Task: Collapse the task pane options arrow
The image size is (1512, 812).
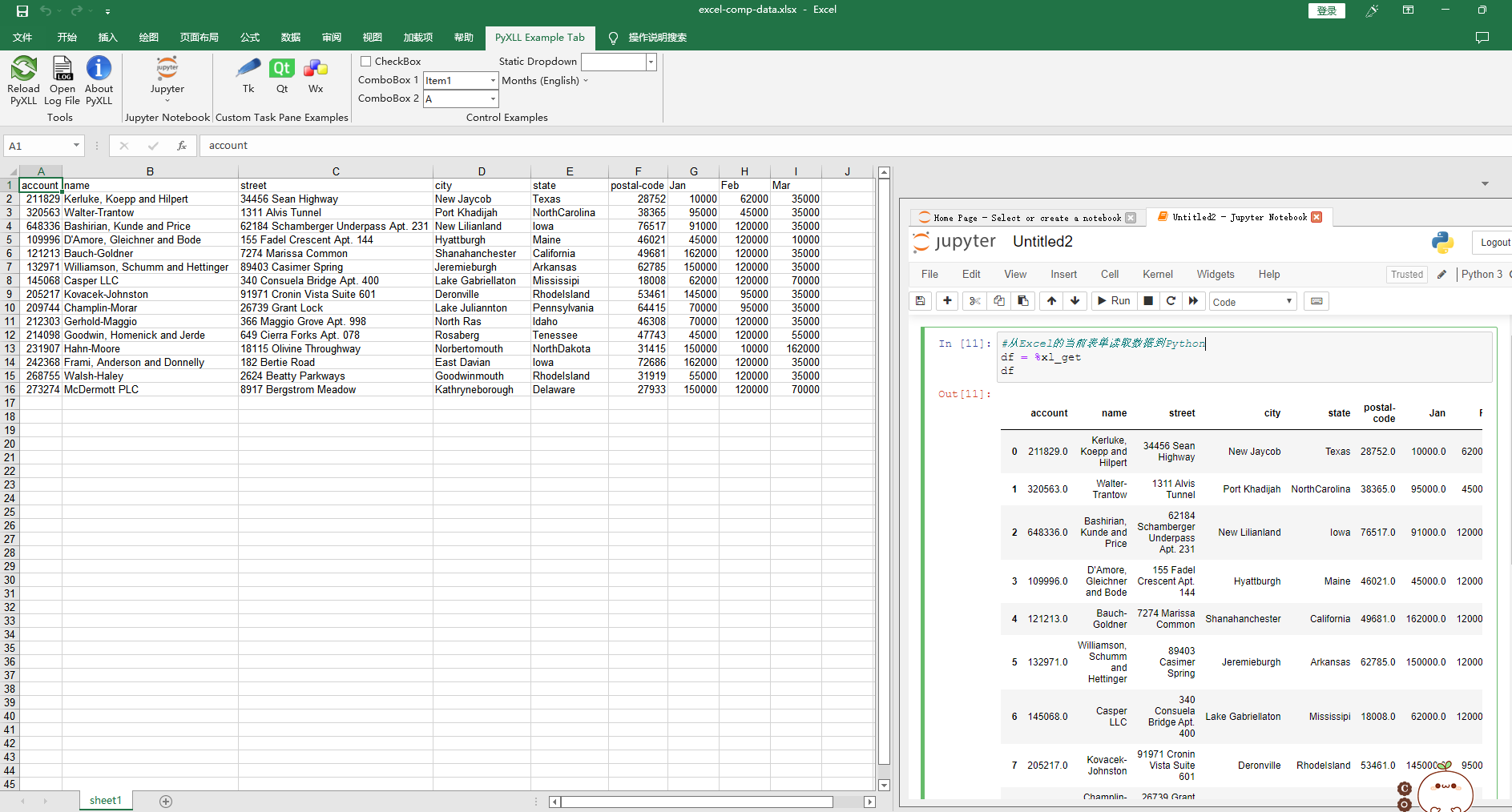Action: pos(1485,184)
